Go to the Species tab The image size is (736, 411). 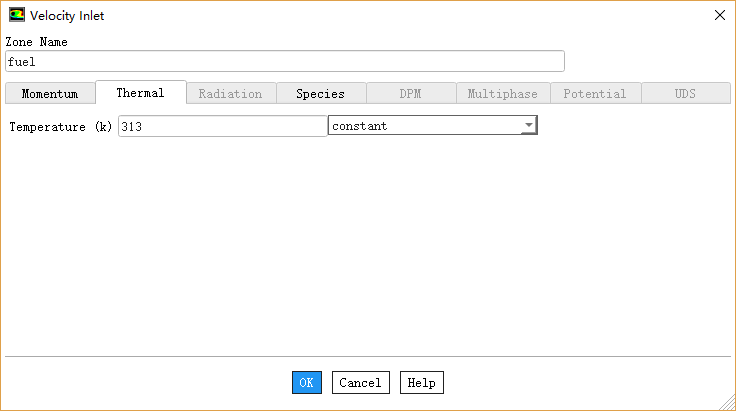click(320, 94)
